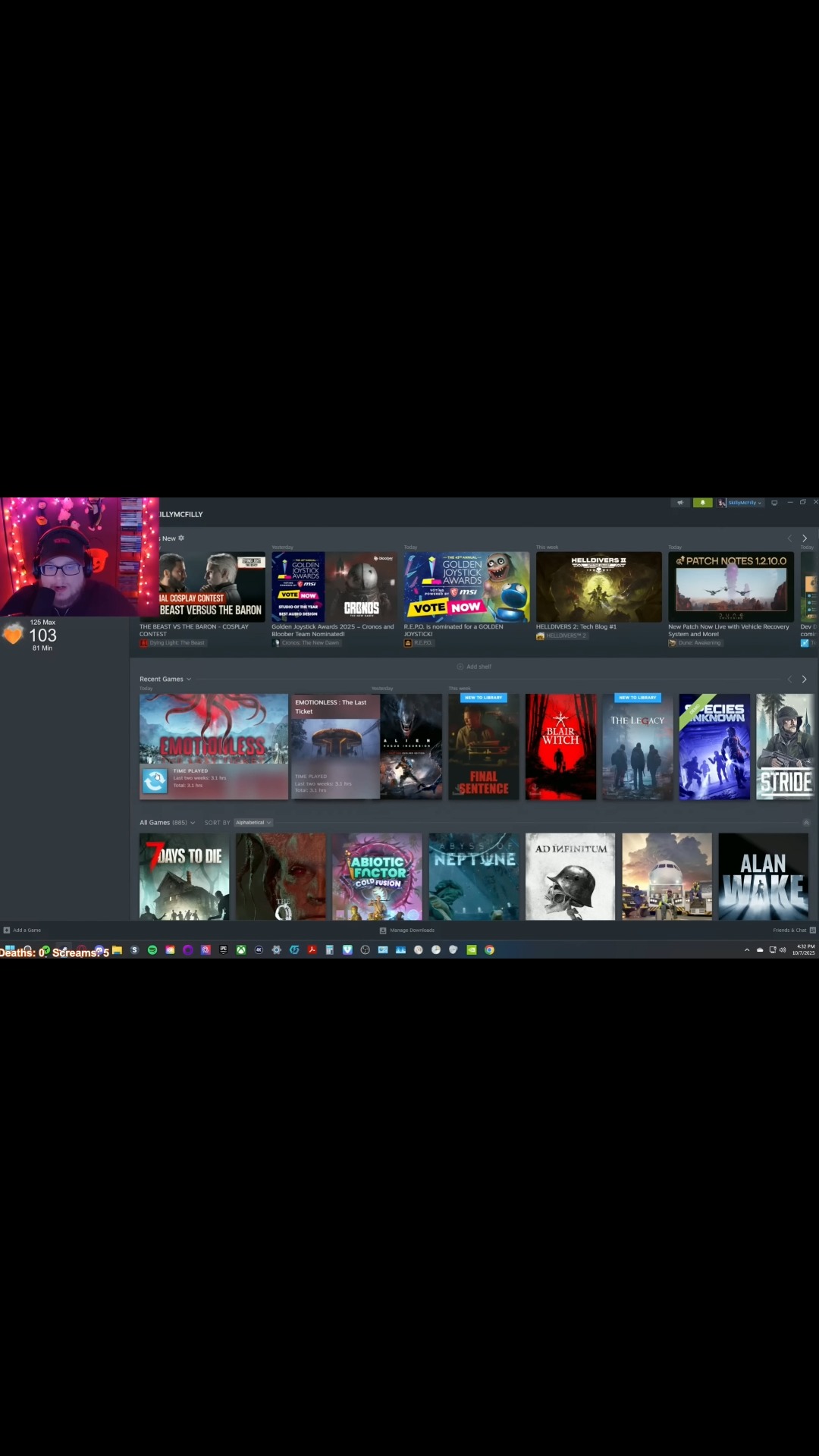Open the Blair Witch game cover
Viewport: 819px width, 1456px height.
pyautogui.click(x=560, y=746)
